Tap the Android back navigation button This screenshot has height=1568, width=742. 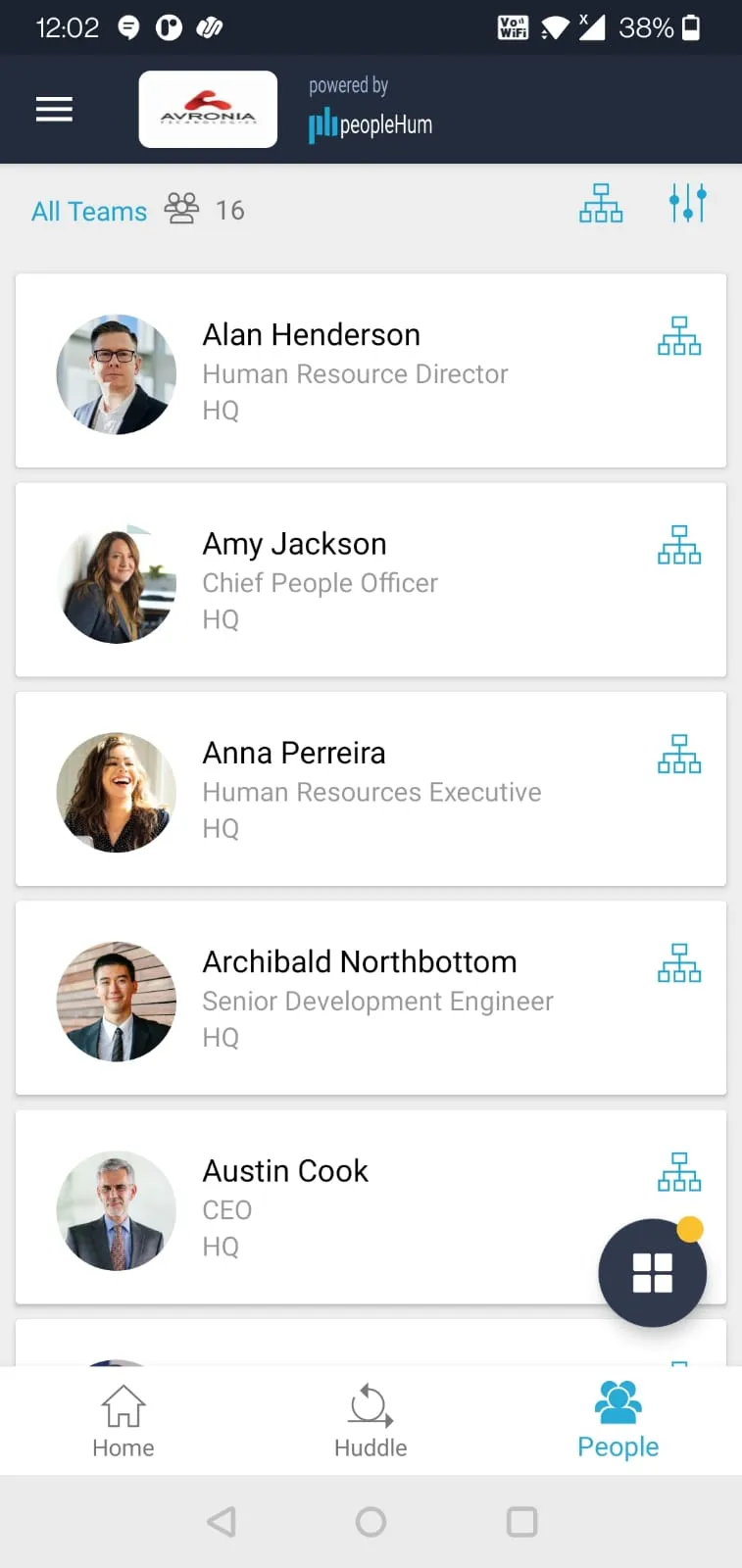pyautogui.click(x=222, y=1522)
